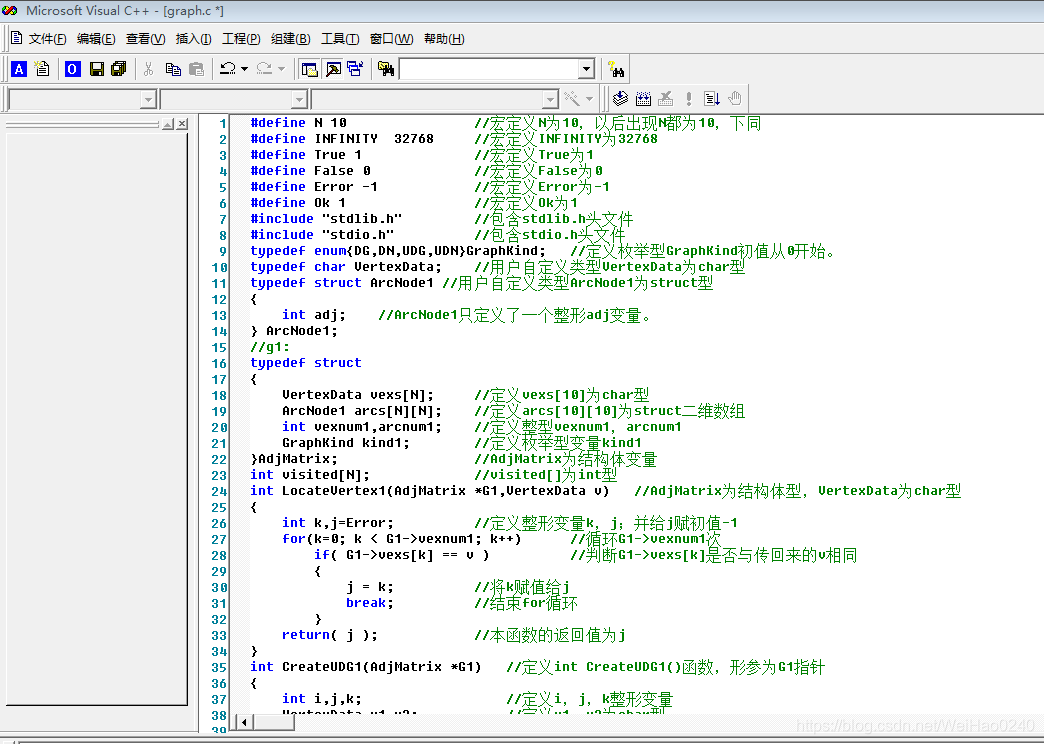
Task: Click the blue 'A' toolbar icon
Action: pyautogui.click(x=19, y=69)
